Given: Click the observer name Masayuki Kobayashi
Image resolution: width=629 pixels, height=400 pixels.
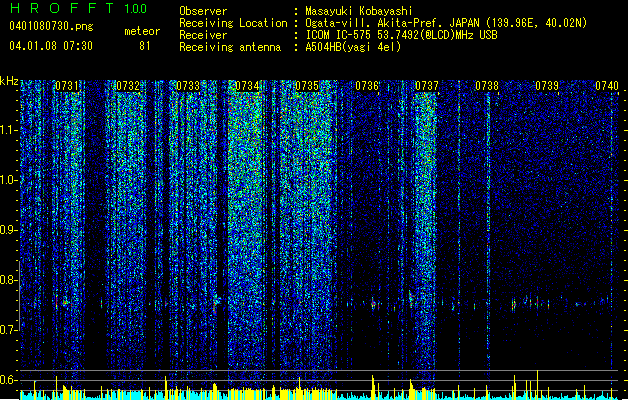Looking at the screenshot, I should coord(359,11).
